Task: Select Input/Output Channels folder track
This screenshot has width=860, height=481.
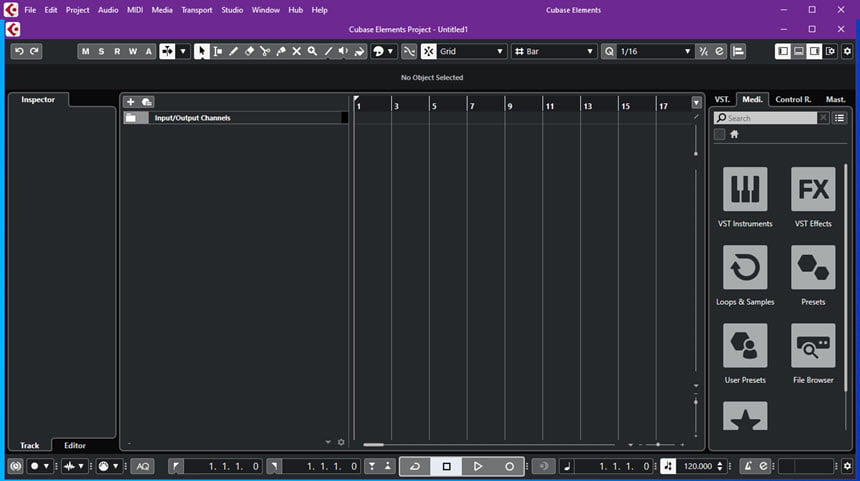Action: coord(236,118)
